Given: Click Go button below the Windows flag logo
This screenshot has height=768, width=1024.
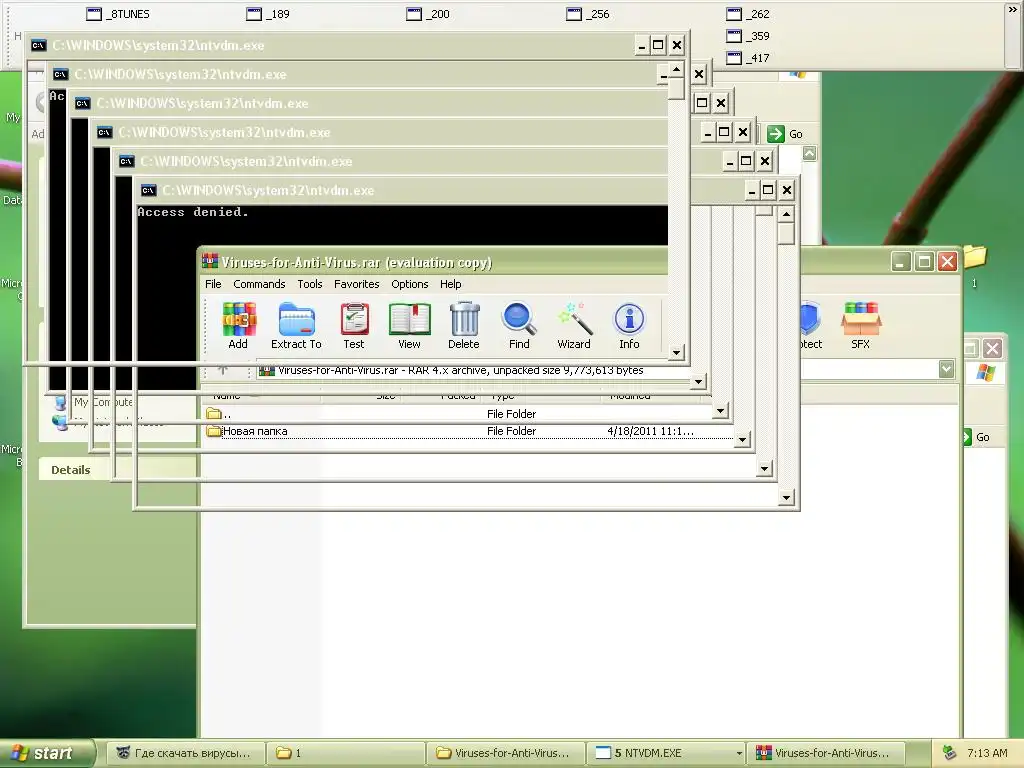Looking at the screenshot, I should [977, 437].
